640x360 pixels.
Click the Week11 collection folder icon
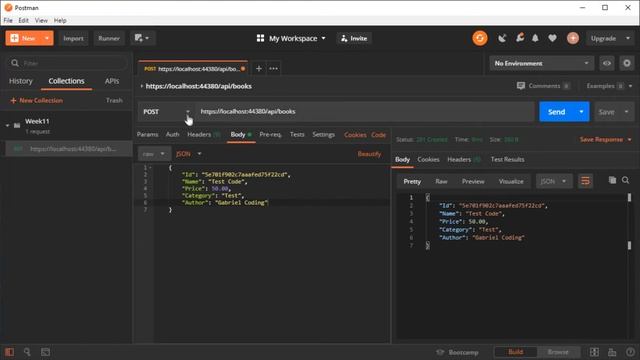17,125
